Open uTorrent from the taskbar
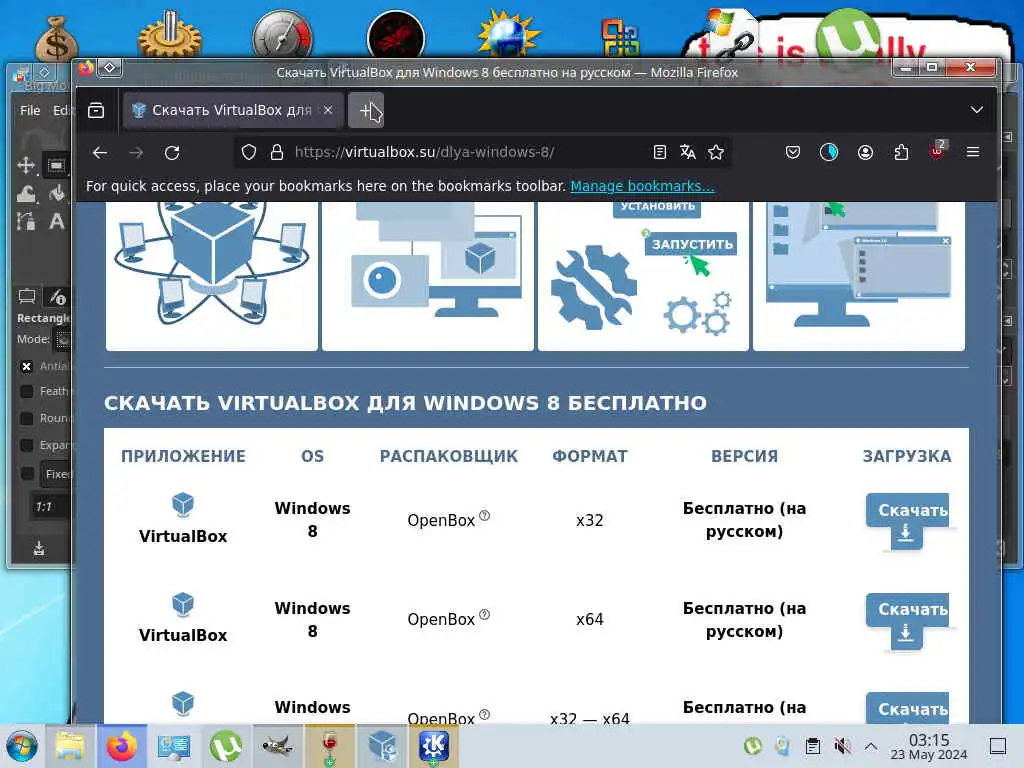 point(225,746)
